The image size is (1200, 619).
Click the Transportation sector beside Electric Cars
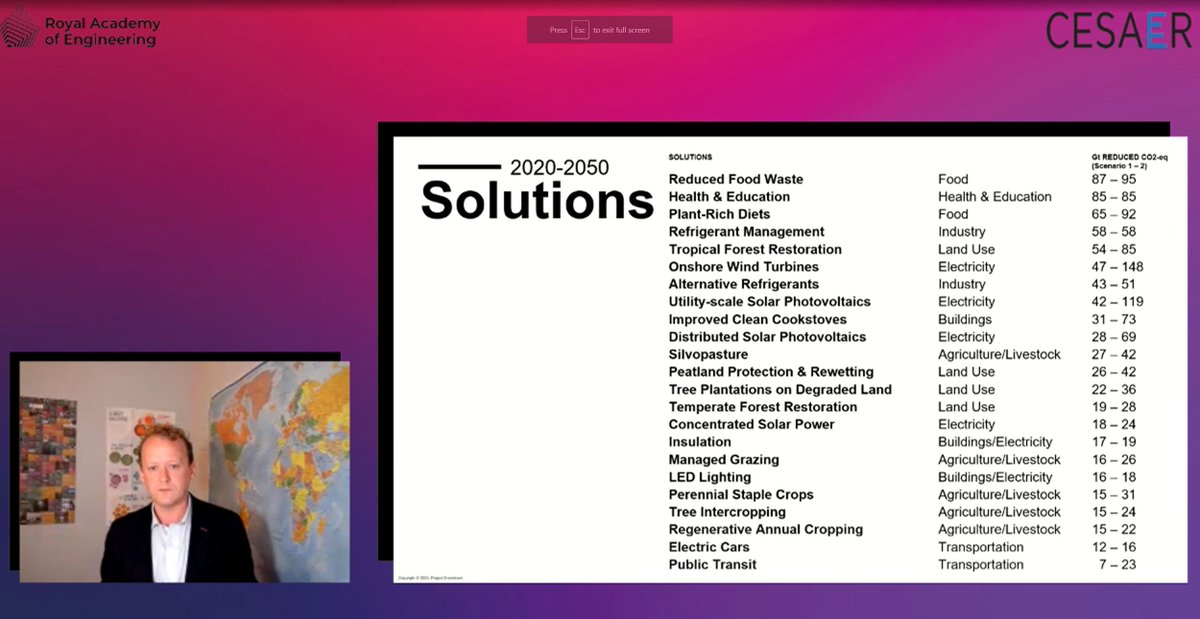pos(980,547)
